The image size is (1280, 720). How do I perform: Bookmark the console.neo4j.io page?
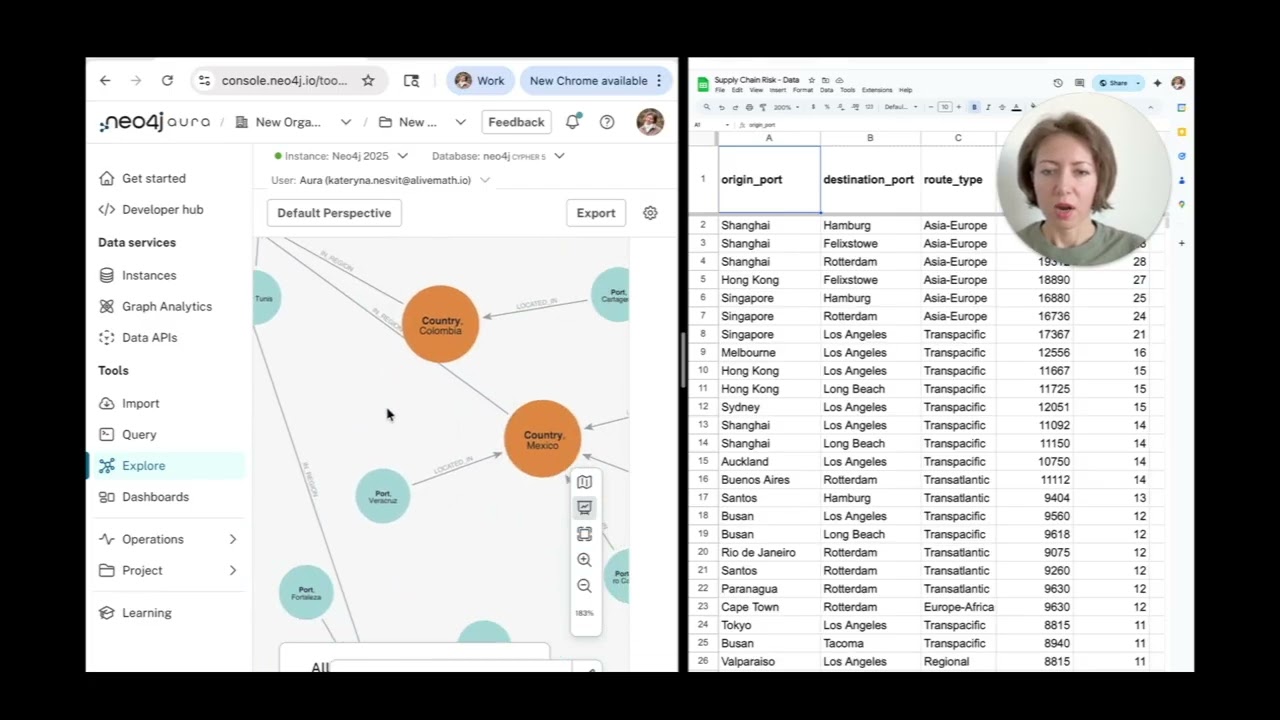368,81
